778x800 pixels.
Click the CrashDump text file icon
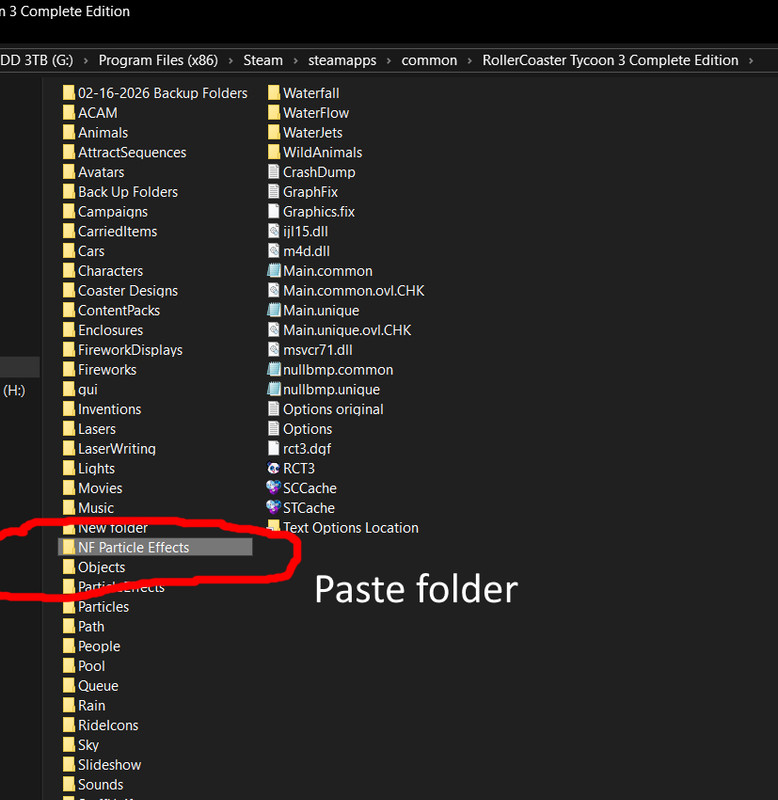[274, 171]
